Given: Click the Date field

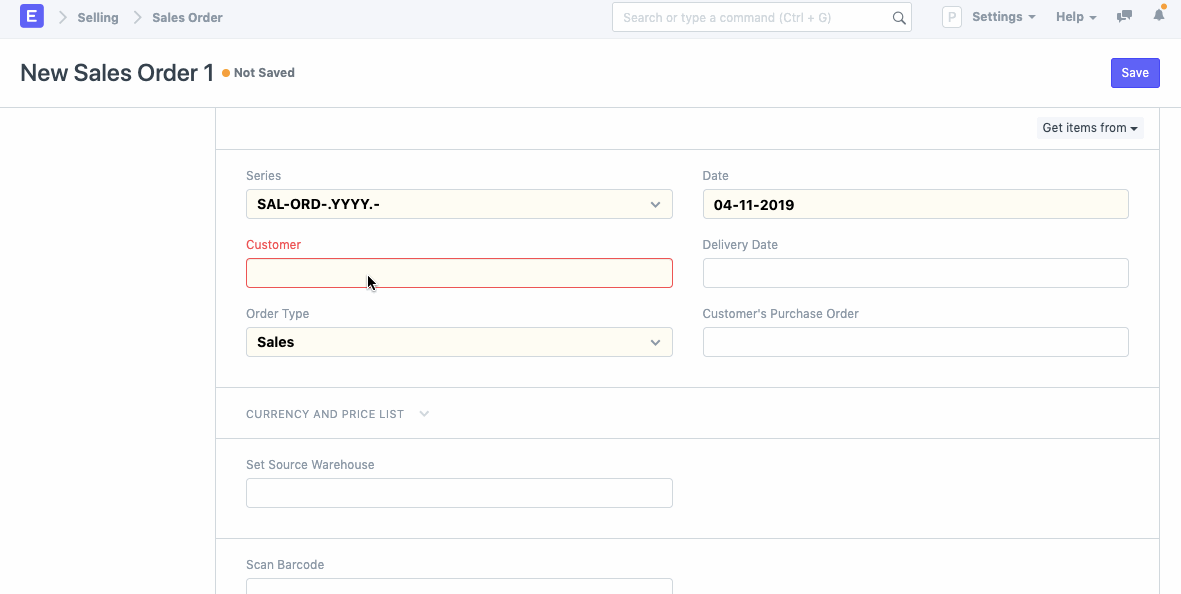Looking at the screenshot, I should click(915, 205).
